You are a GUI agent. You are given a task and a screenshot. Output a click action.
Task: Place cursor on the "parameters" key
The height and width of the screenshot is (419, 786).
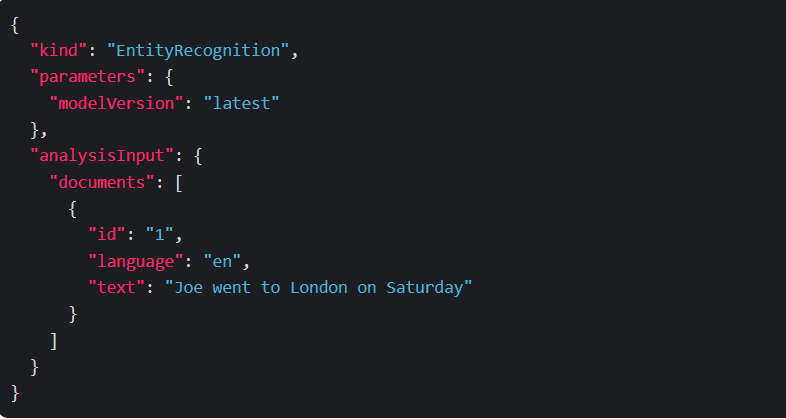point(83,76)
